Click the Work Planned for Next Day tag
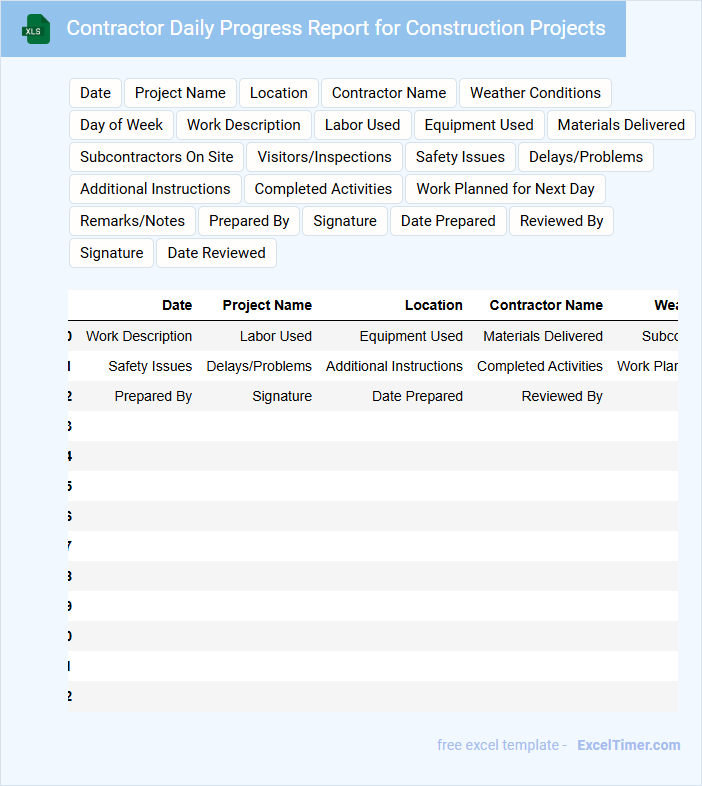The height and width of the screenshot is (786, 702). click(x=505, y=189)
